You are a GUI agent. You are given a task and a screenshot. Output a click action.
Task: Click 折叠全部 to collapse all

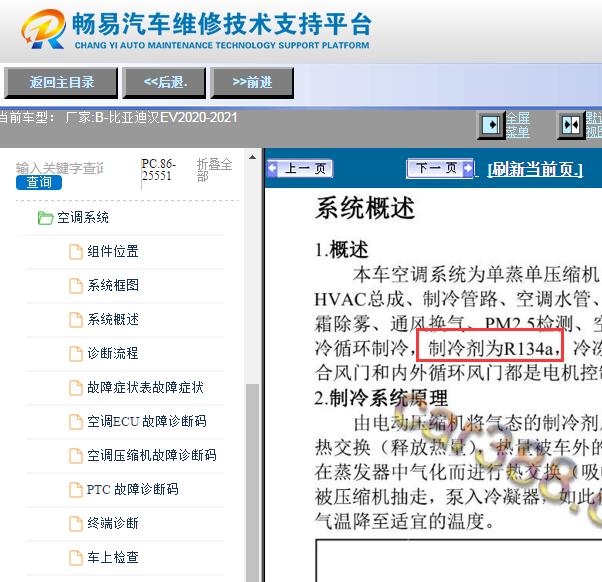tap(214, 170)
